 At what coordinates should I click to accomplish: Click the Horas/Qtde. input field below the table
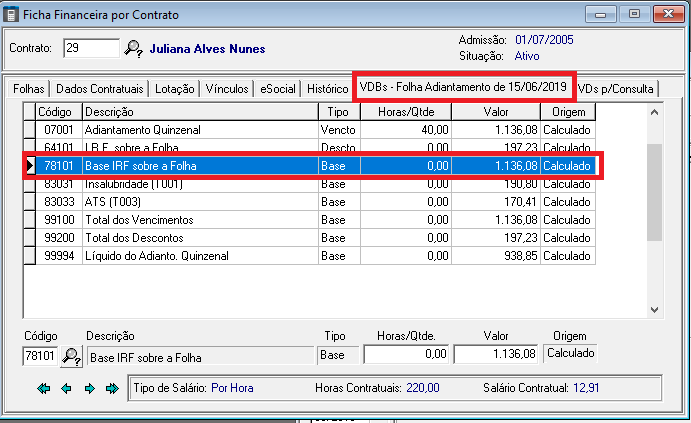point(406,355)
